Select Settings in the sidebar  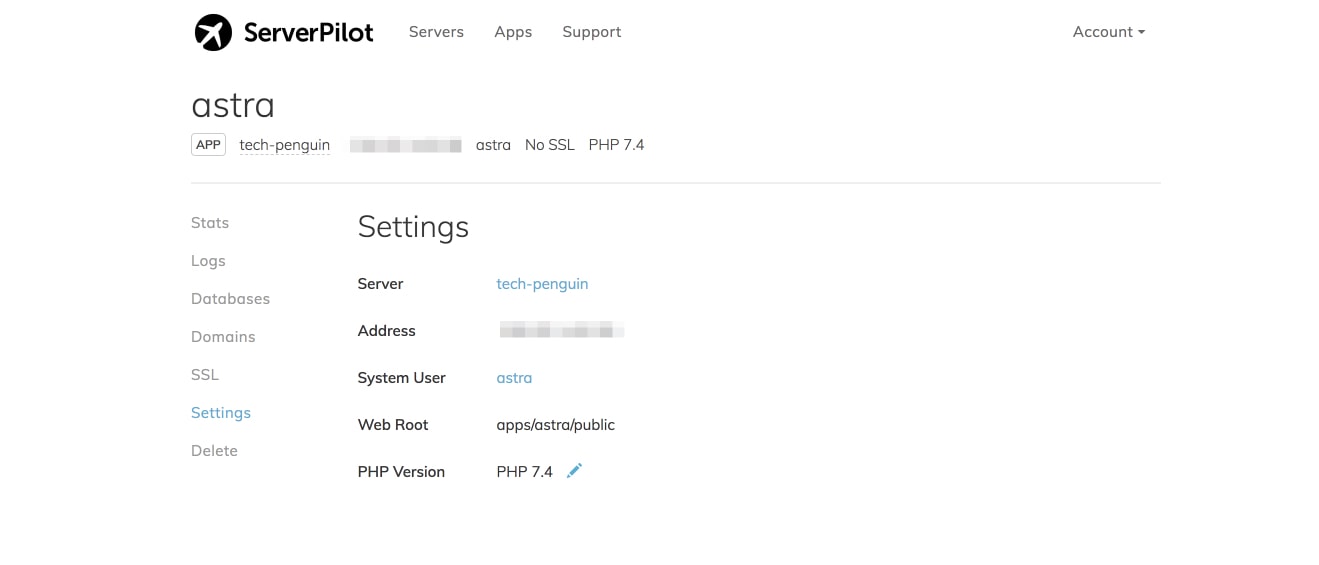[x=221, y=413]
